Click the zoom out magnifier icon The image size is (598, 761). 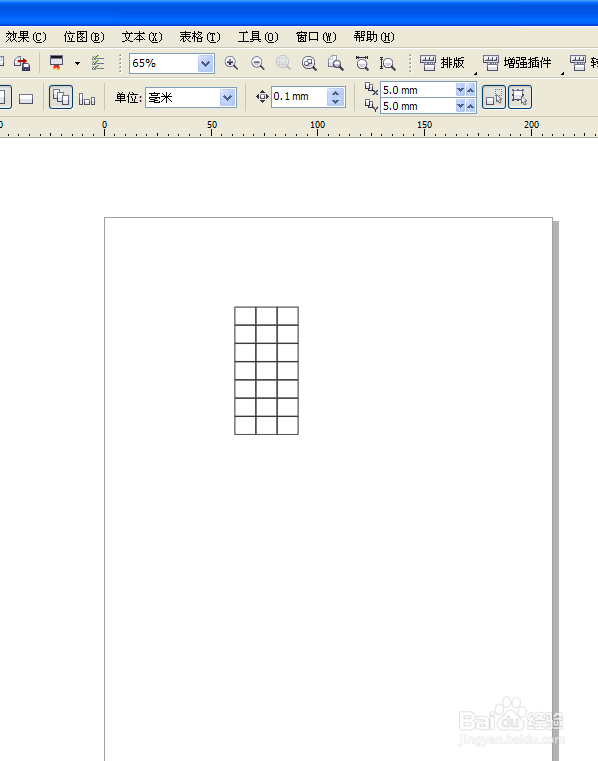(x=257, y=63)
